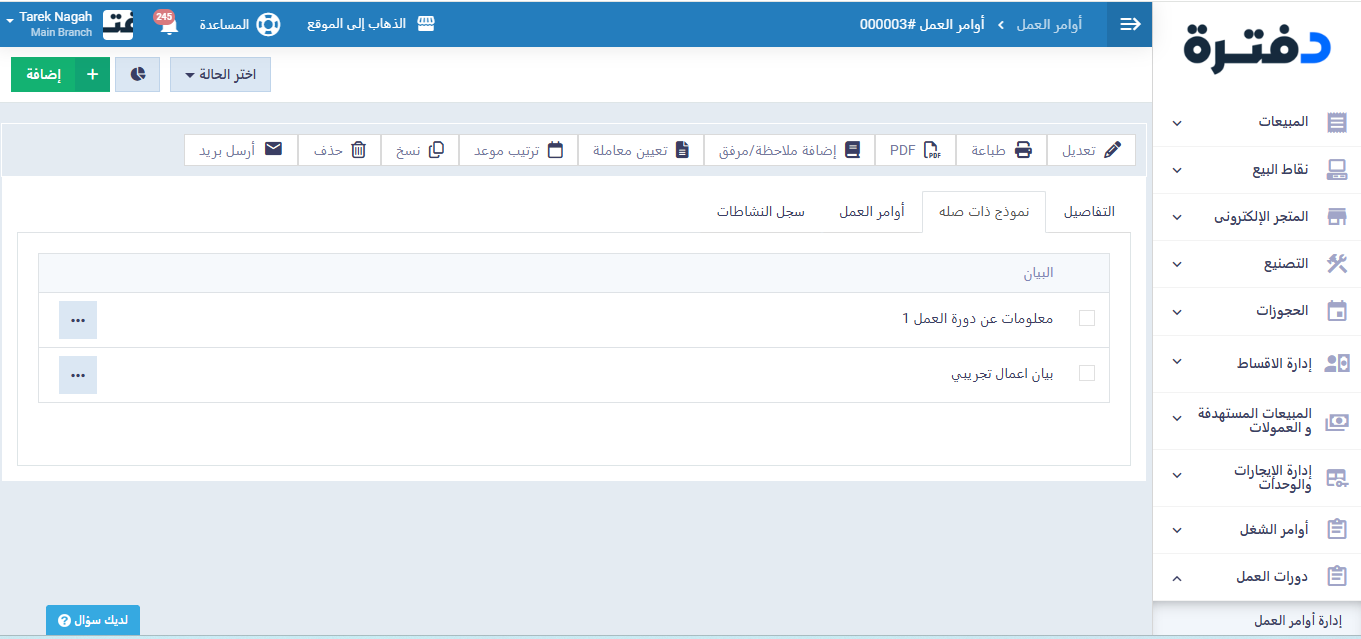Click the تعديل pencil edit button
1361x639 pixels.
point(1091,150)
